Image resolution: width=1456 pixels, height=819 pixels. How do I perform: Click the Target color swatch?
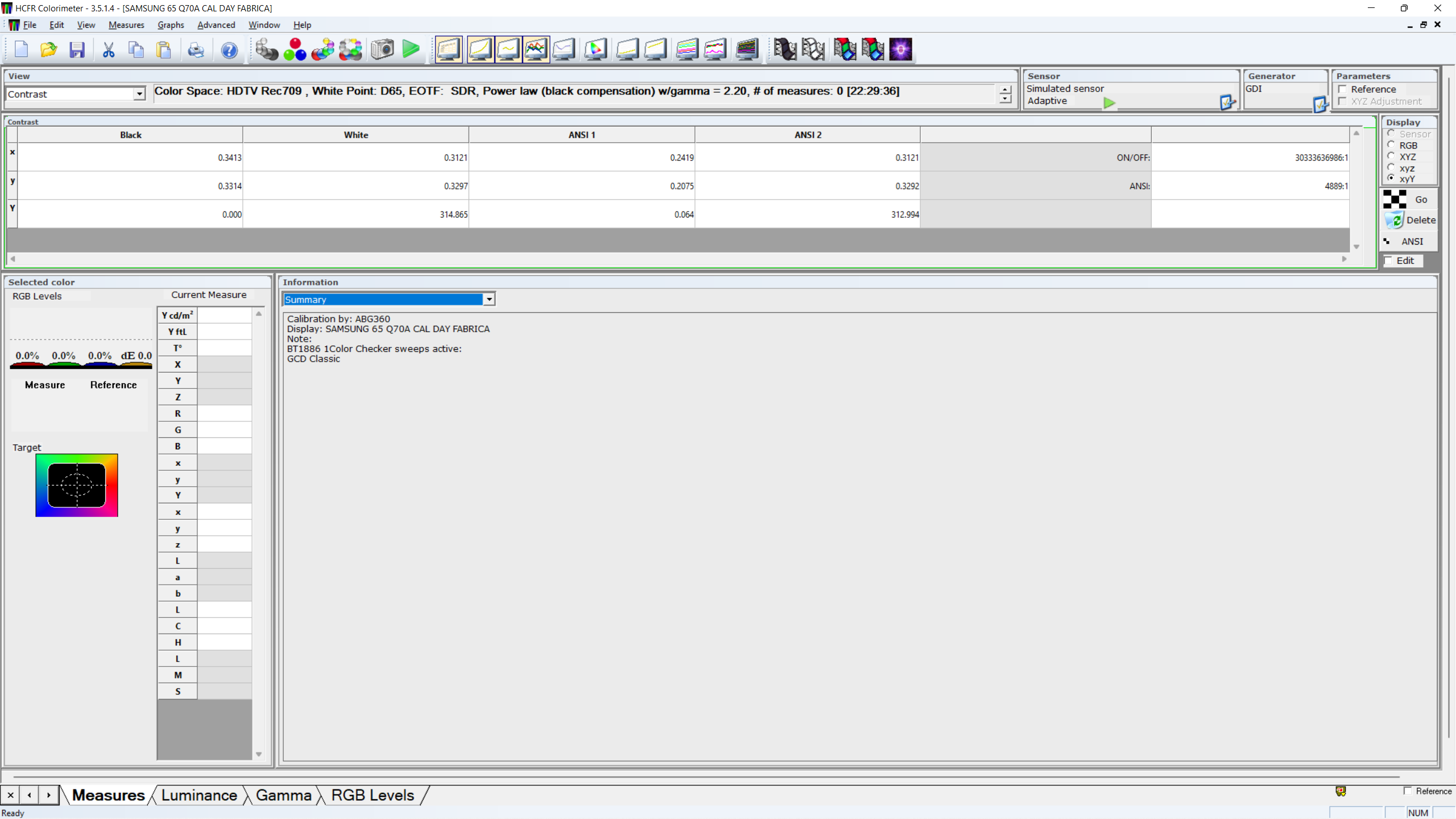pos(77,485)
